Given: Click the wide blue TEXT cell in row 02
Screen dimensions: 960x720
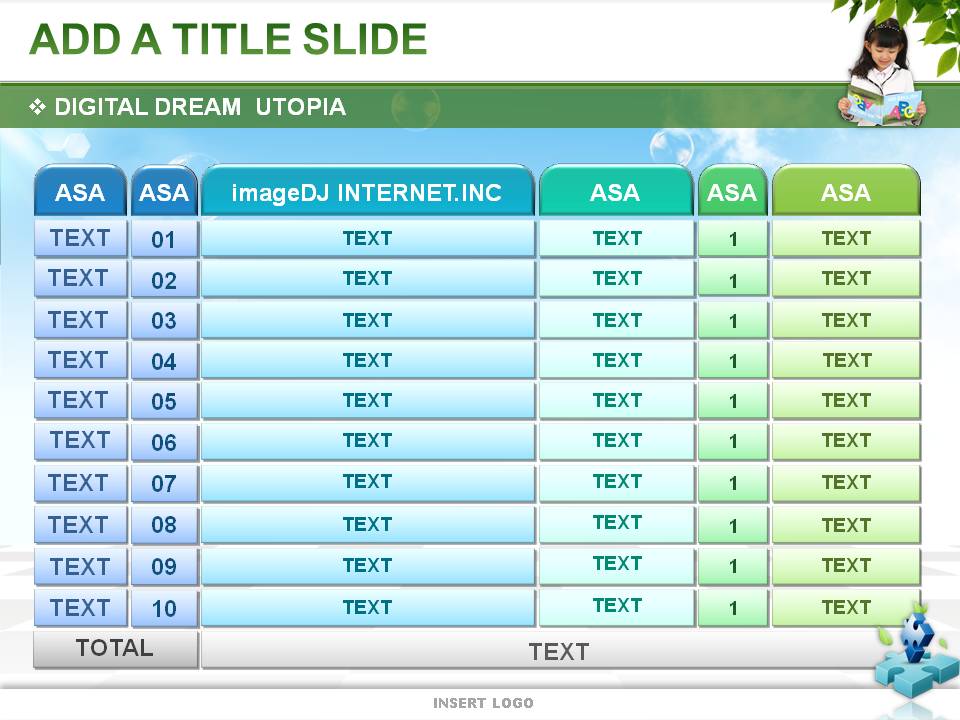Looking at the screenshot, I should [367, 279].
